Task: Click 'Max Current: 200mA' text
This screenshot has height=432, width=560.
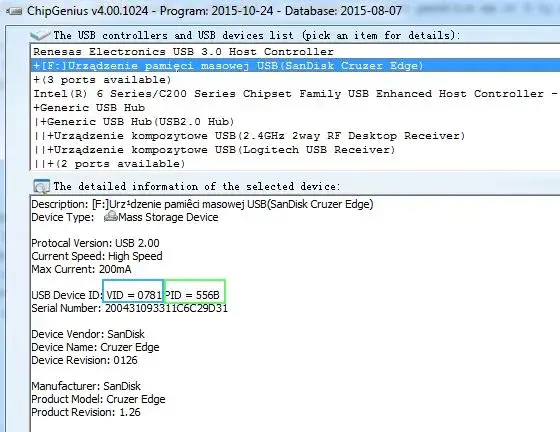Action: (x=81, y=269)
